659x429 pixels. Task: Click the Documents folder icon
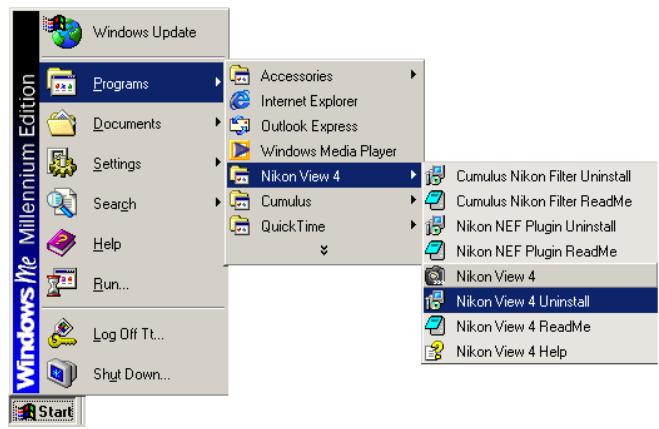62,123
